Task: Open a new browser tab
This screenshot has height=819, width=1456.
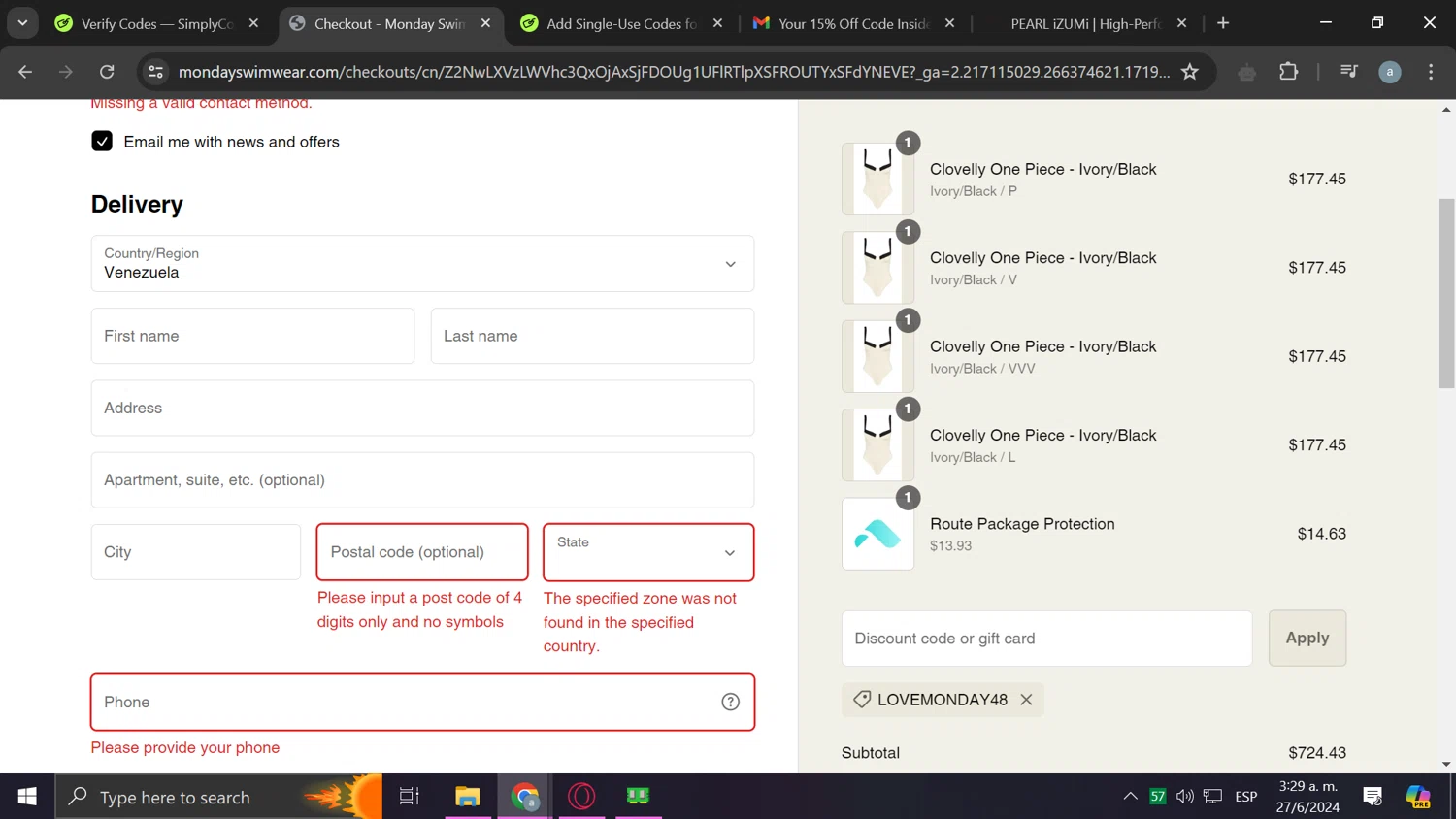Action: pyautogui.click(x=1223, y=23)
